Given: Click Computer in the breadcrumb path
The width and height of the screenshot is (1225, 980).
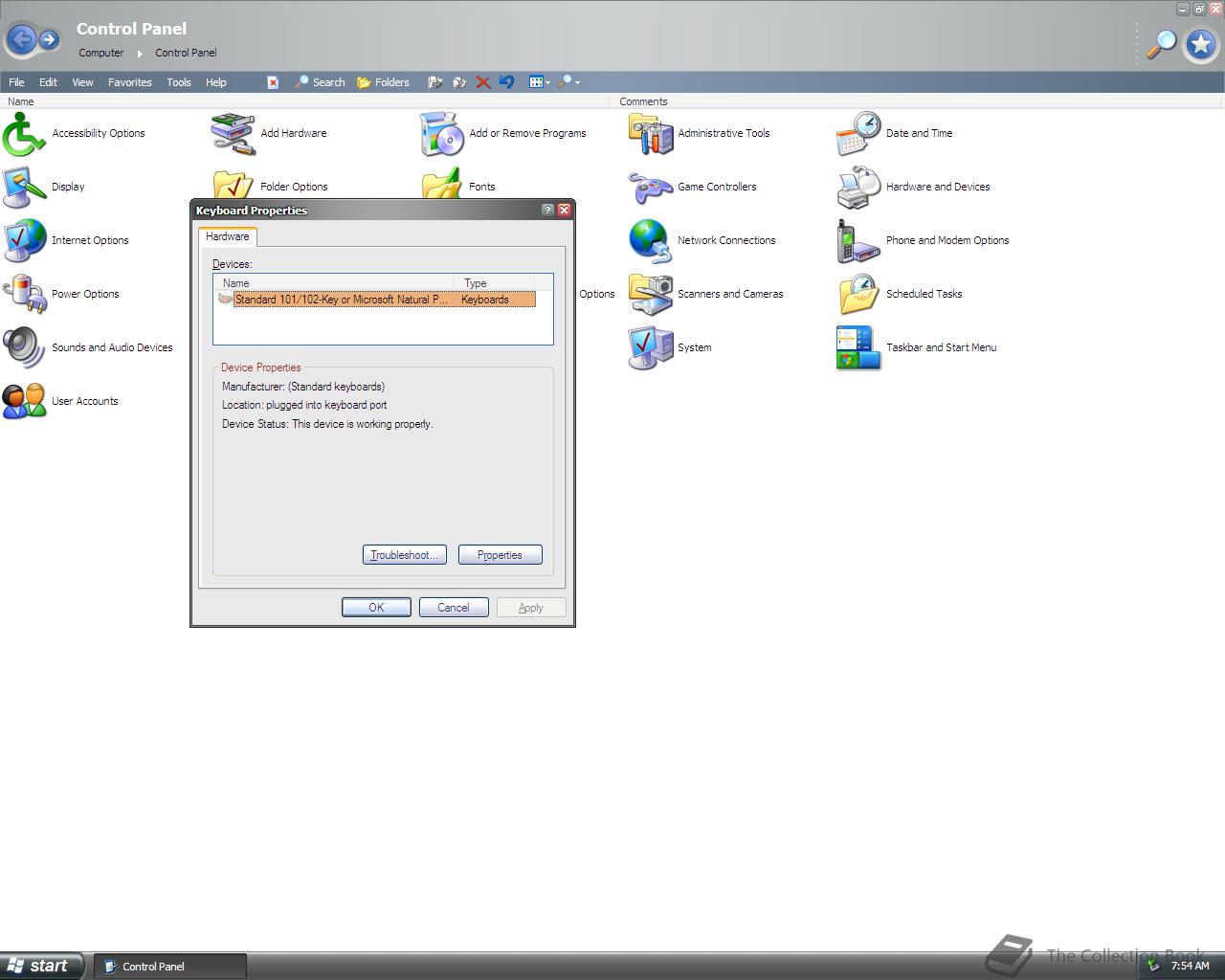Looking at the screenshot, I should tap(100, 53).
